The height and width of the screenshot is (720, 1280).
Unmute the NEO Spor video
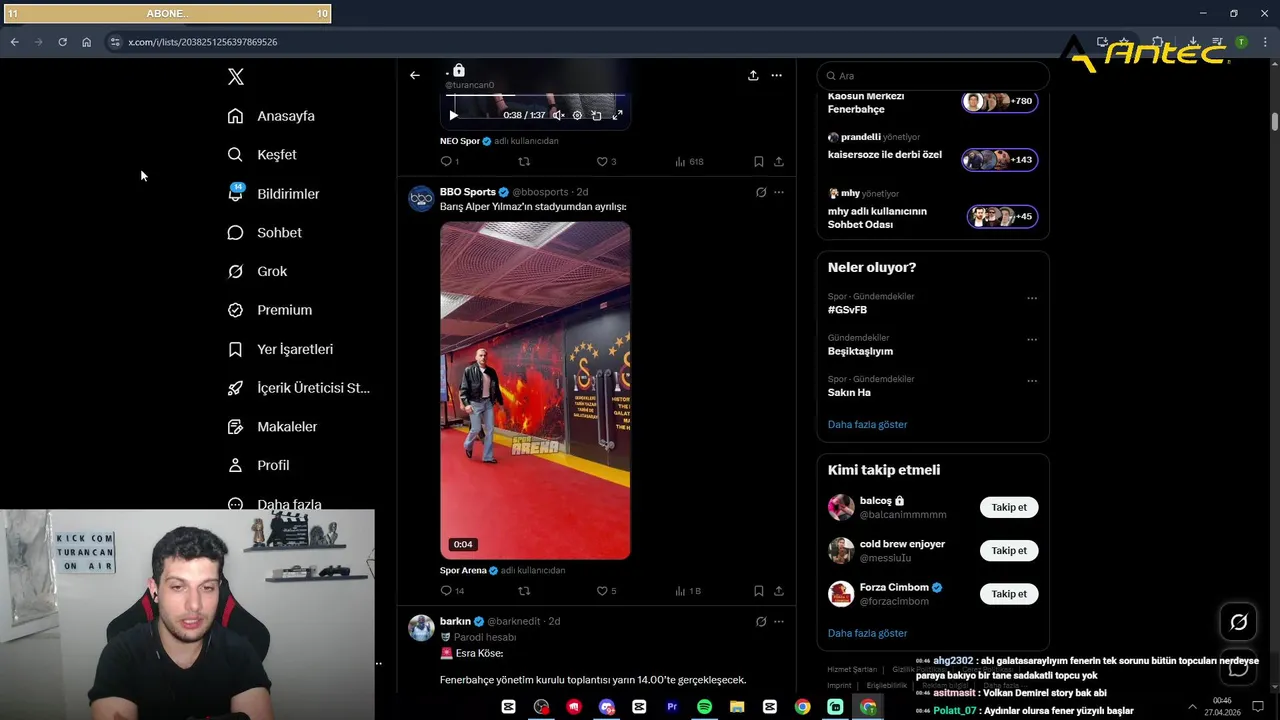point(558,115)
